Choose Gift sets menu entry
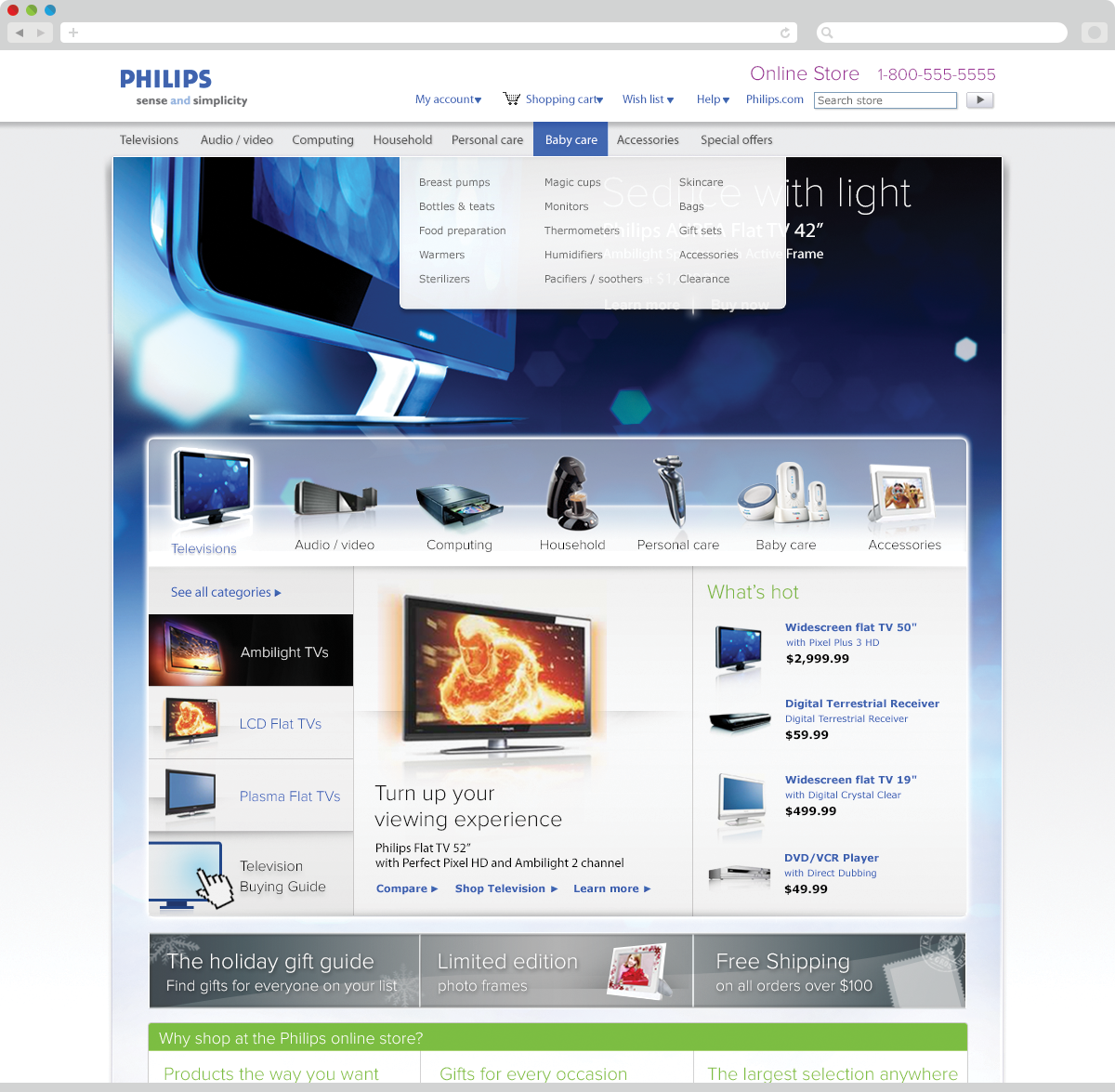Viewport: 1115px width, 1092px height. [700, 230]
